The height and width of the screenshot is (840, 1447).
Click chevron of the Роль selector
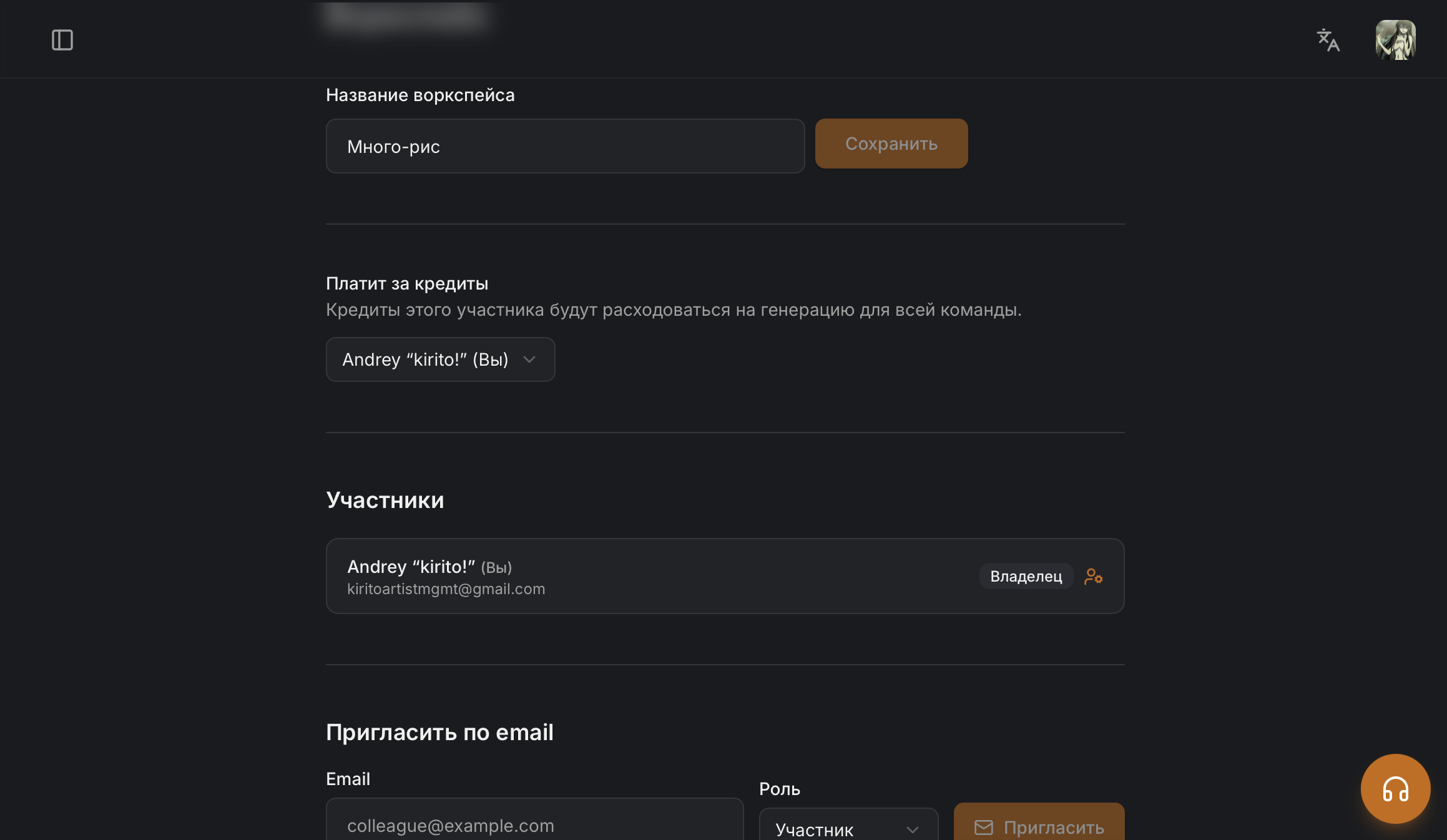tap(913, 829)
